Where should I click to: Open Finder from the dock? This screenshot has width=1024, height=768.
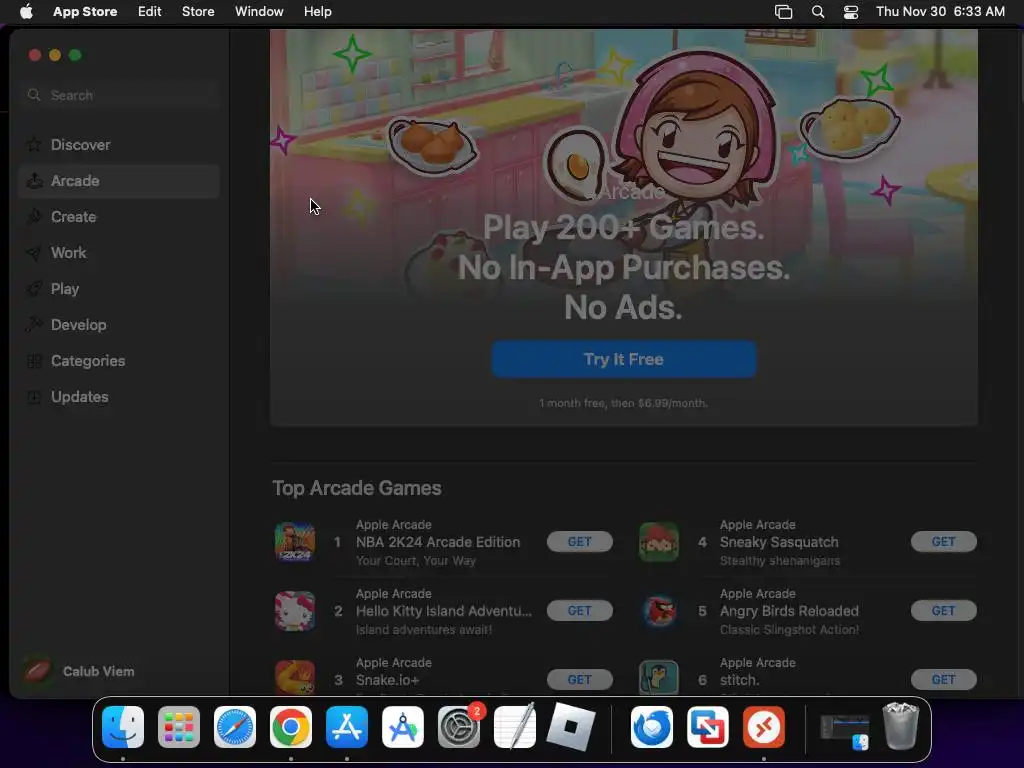click(x=123, y=727)
